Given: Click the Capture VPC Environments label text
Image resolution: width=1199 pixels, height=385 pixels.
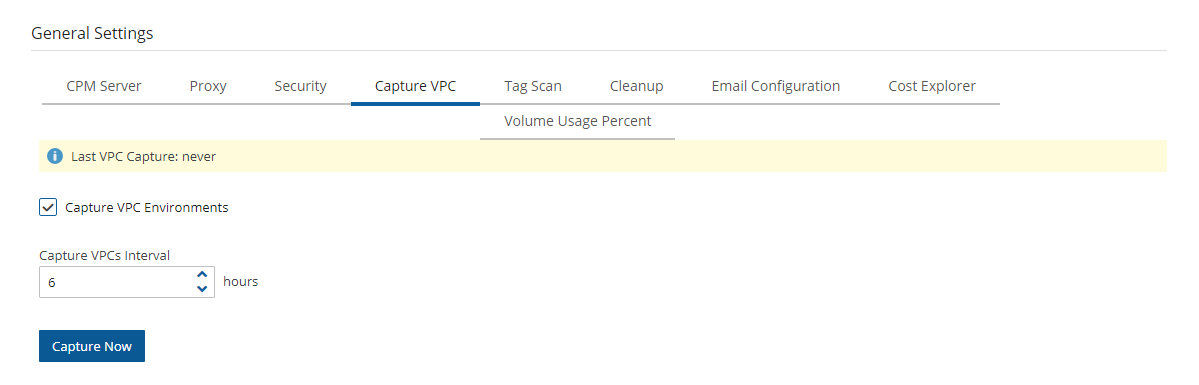Looking at the screenshot, I should click(147, 207).
